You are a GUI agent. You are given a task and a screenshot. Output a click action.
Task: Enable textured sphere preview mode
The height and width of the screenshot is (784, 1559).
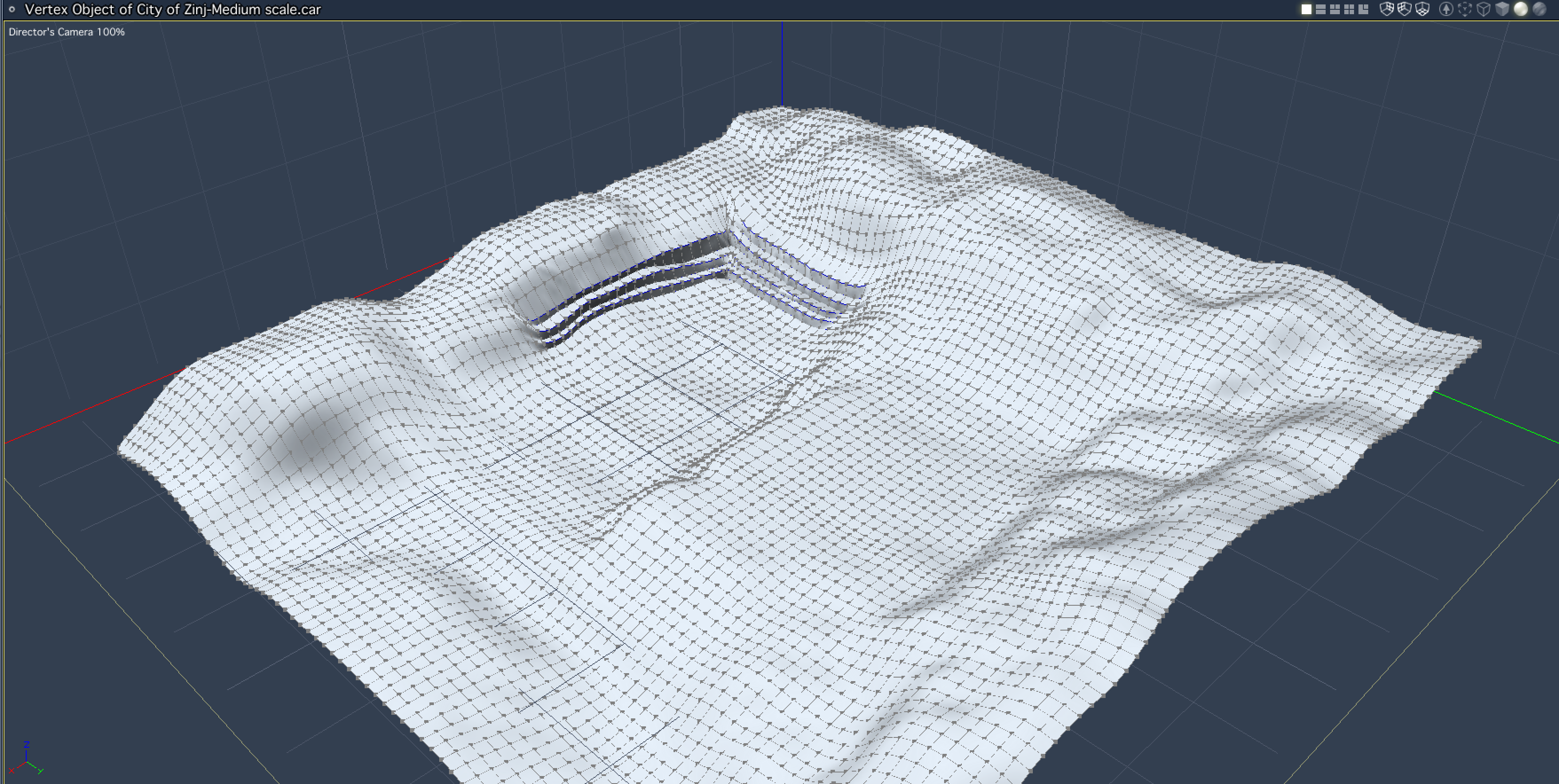[x=1539, y=9]
